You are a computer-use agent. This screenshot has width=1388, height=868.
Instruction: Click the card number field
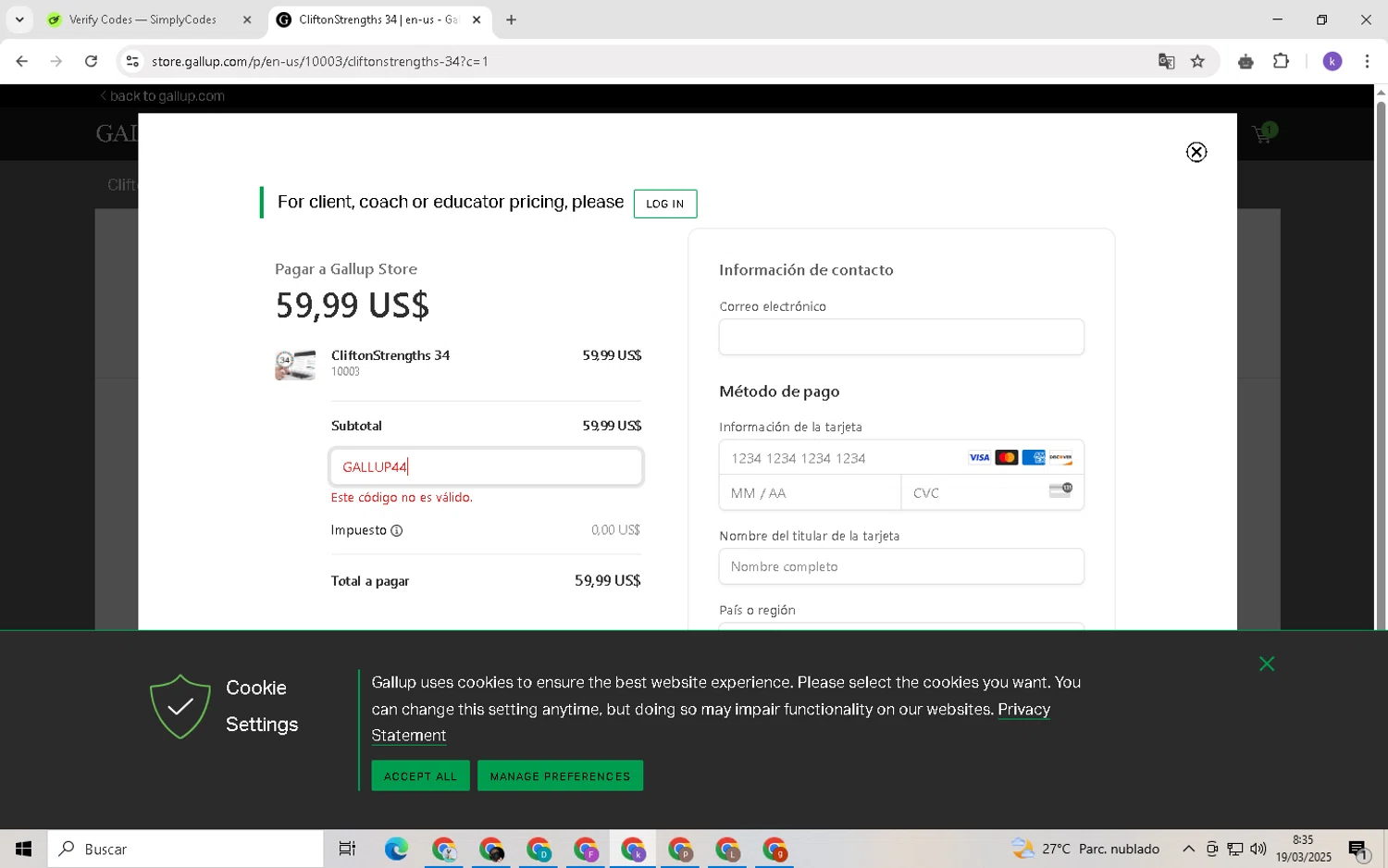tap(901, 457)
